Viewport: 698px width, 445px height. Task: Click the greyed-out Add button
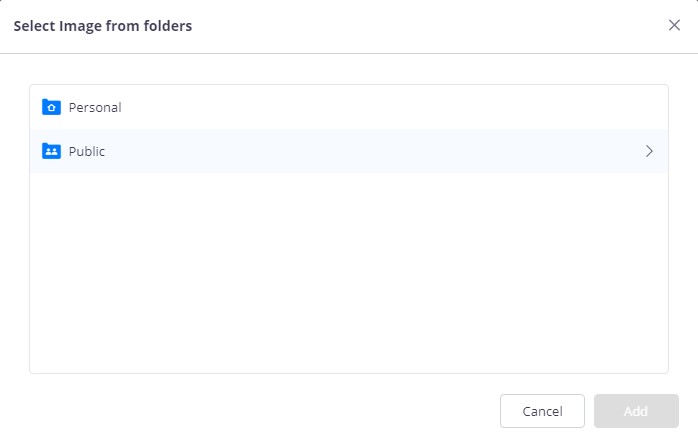[x=636, y=411]
